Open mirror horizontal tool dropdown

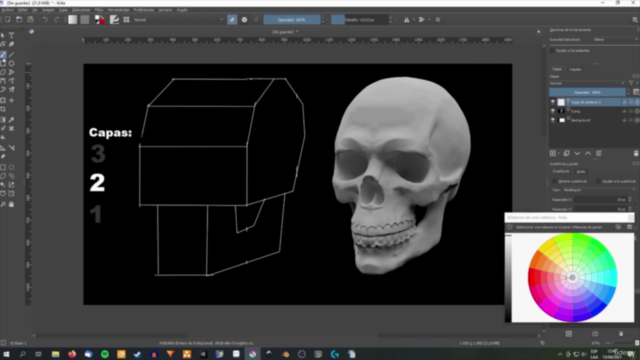coord(413,20)
